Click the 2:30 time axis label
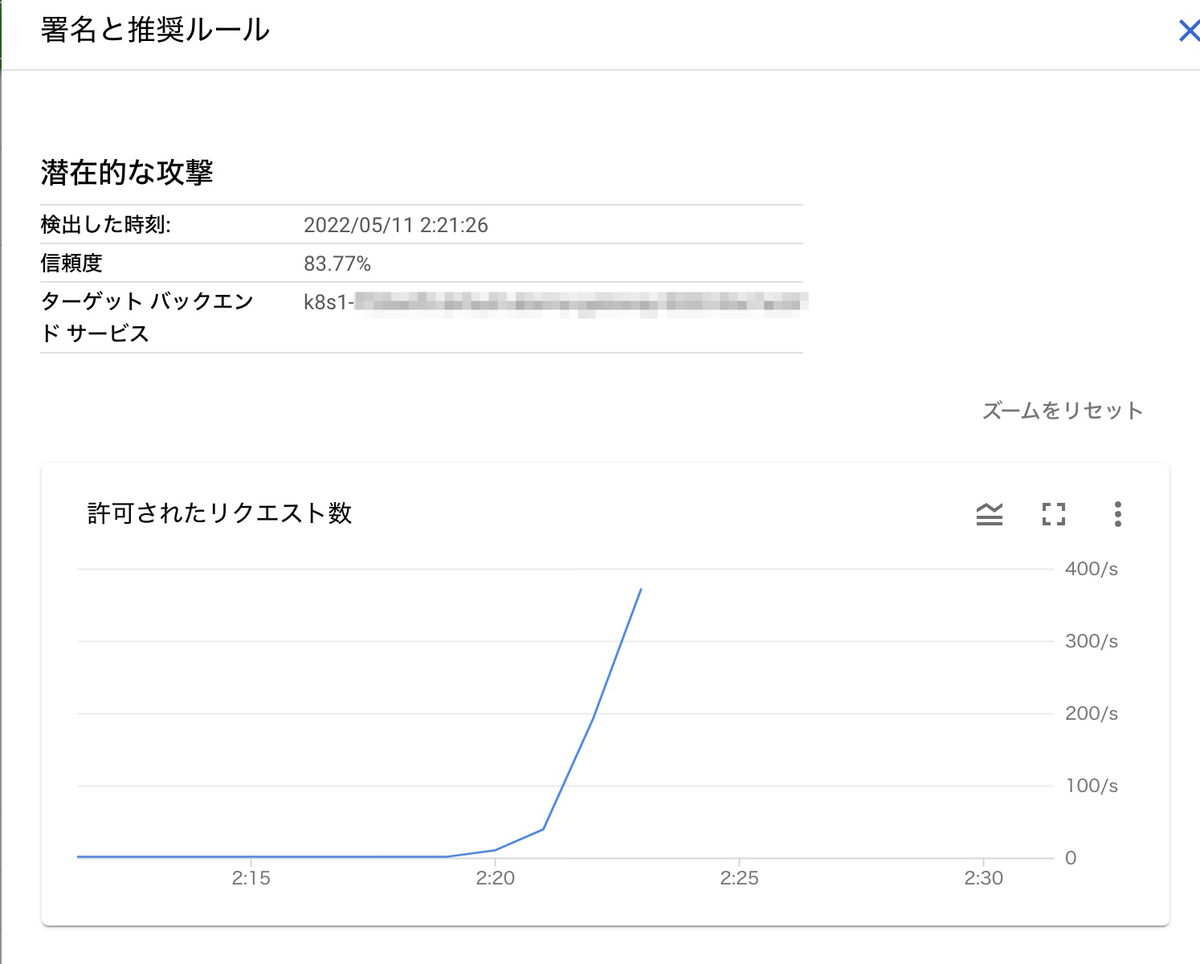 pyautogui.click(x=984, y=878)
